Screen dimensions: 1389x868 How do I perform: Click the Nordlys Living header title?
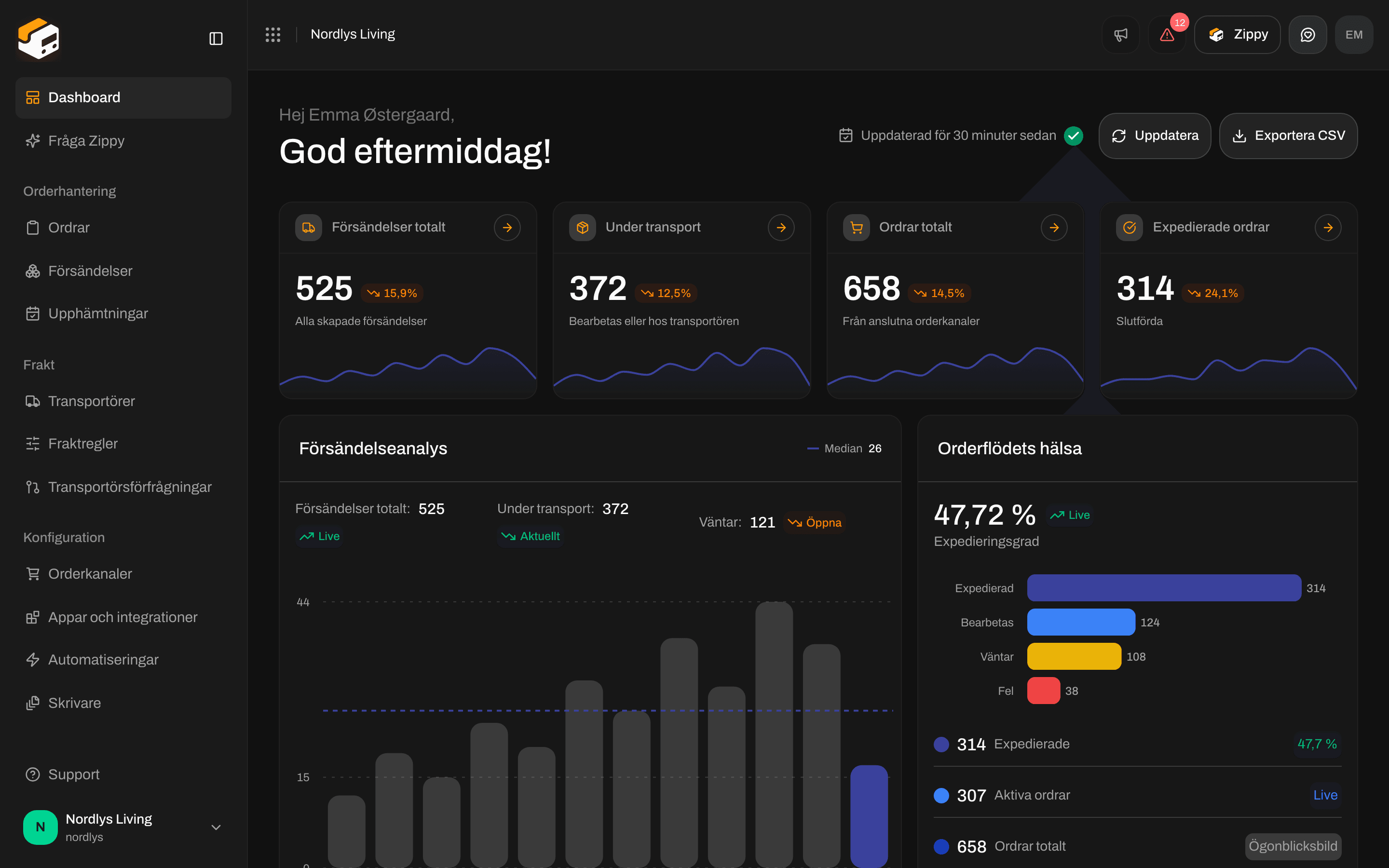(353, 34)
